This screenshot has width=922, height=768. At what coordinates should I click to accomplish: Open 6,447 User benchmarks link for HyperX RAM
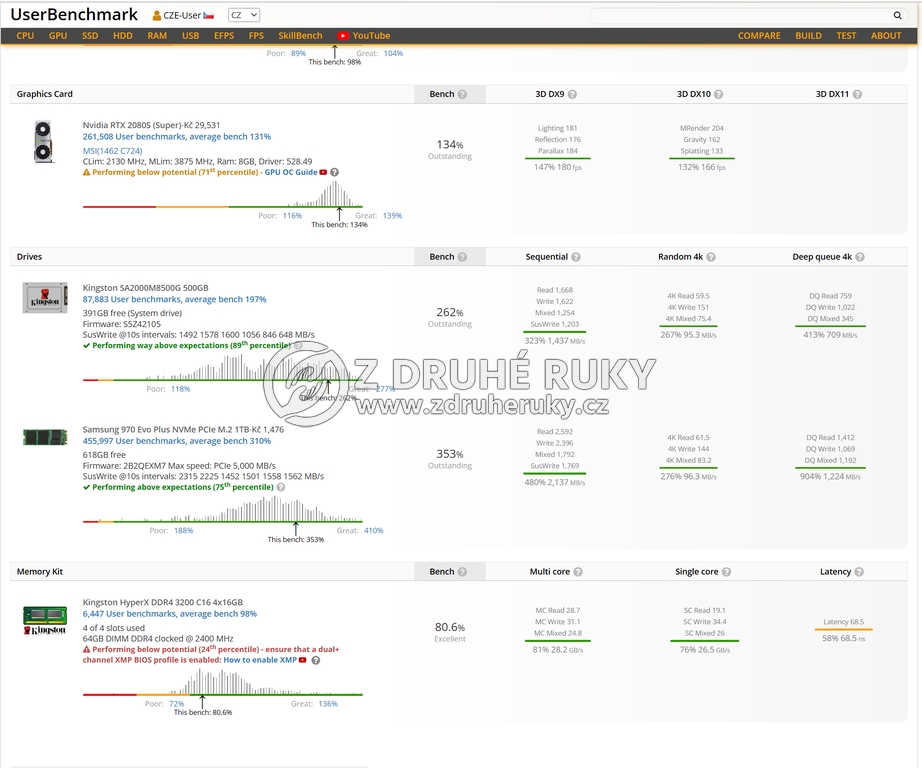(169, 614)
